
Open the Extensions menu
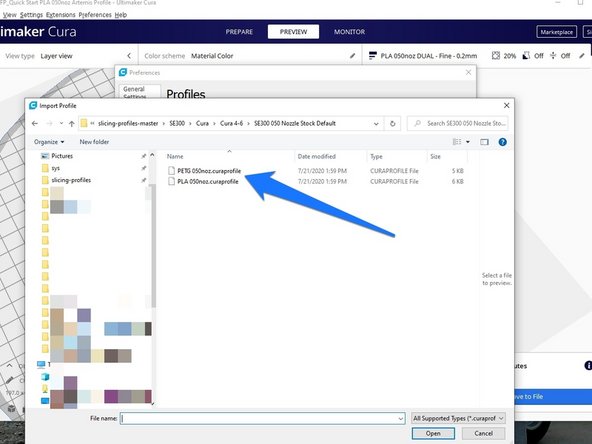60,15
